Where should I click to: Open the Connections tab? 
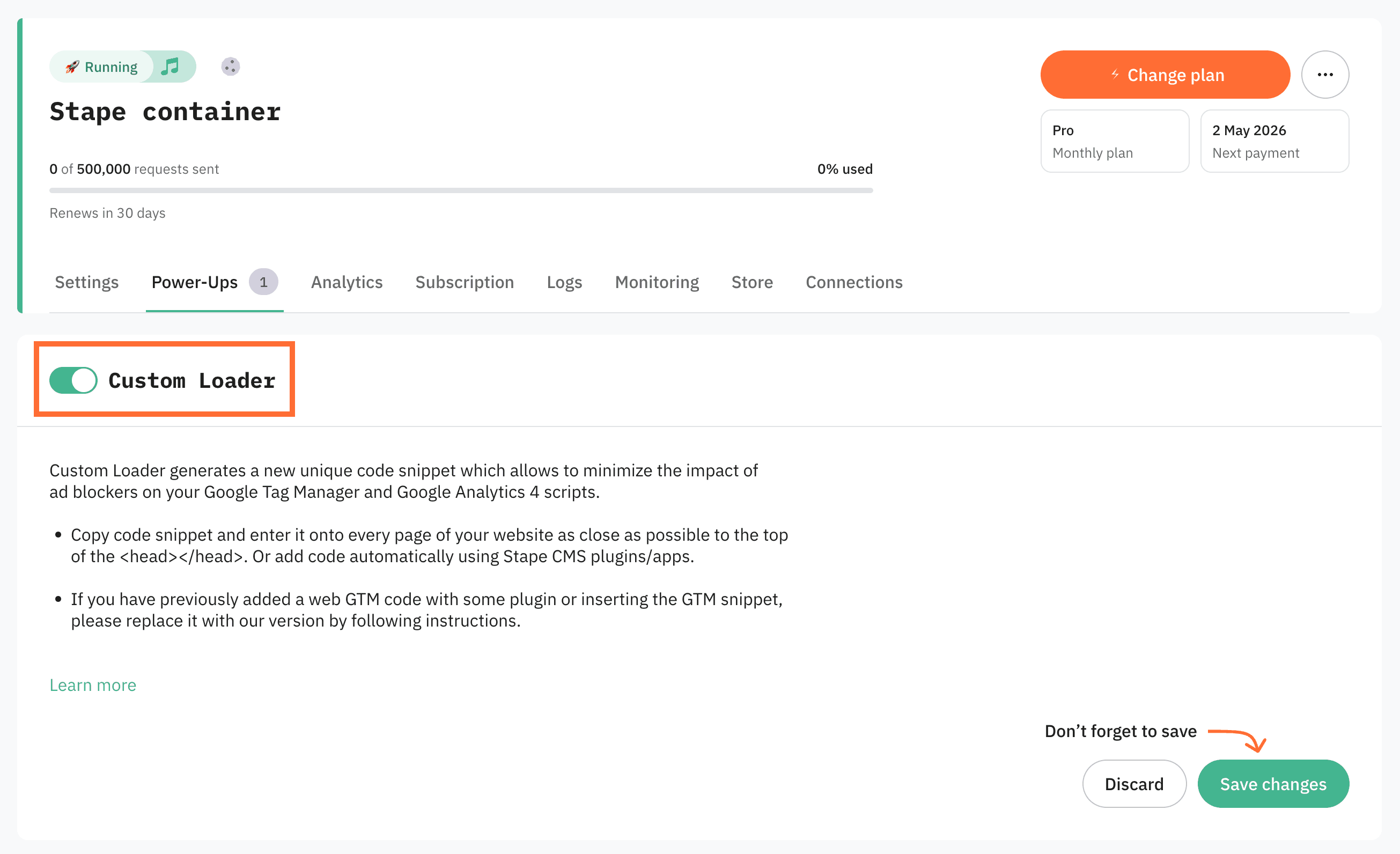pos(854,282)
